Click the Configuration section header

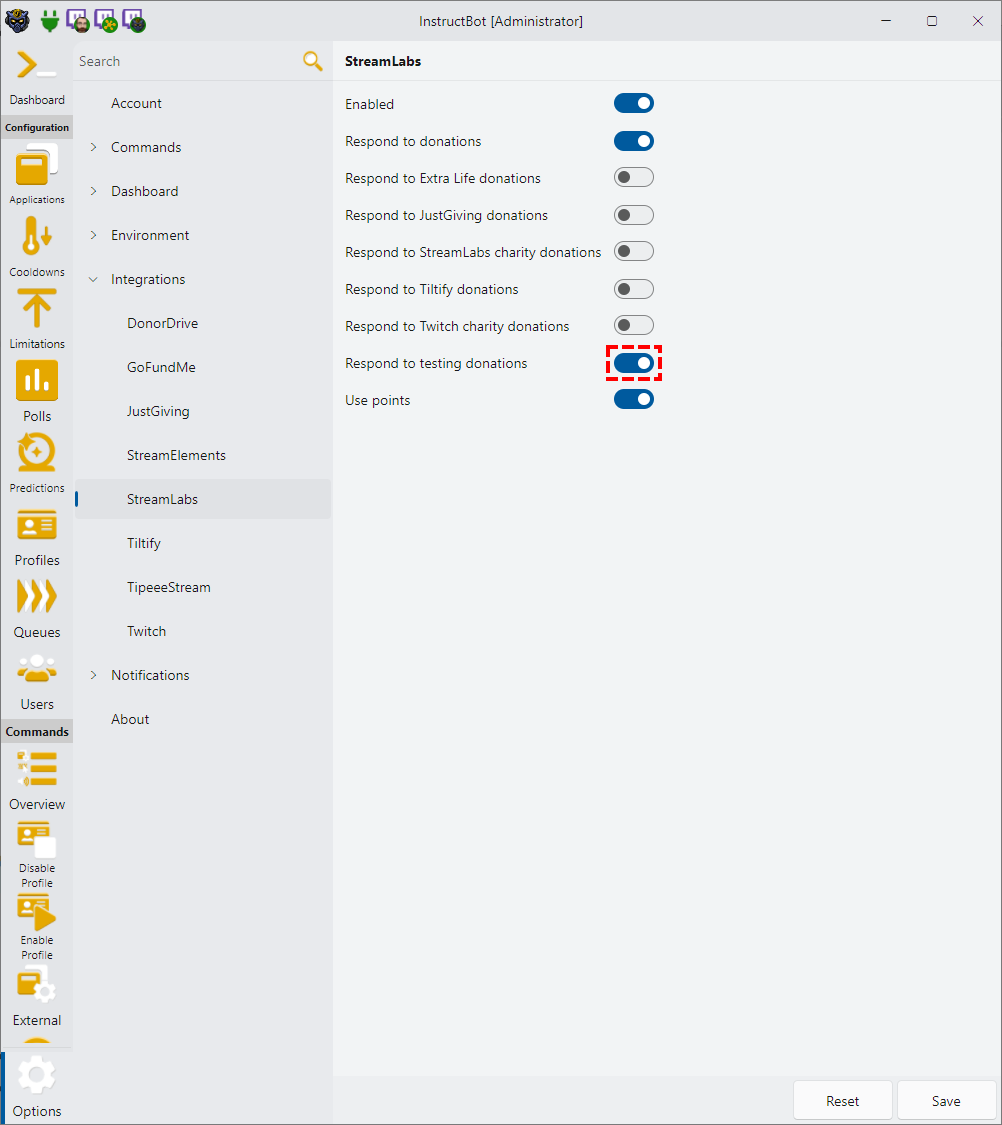(37, 127)
